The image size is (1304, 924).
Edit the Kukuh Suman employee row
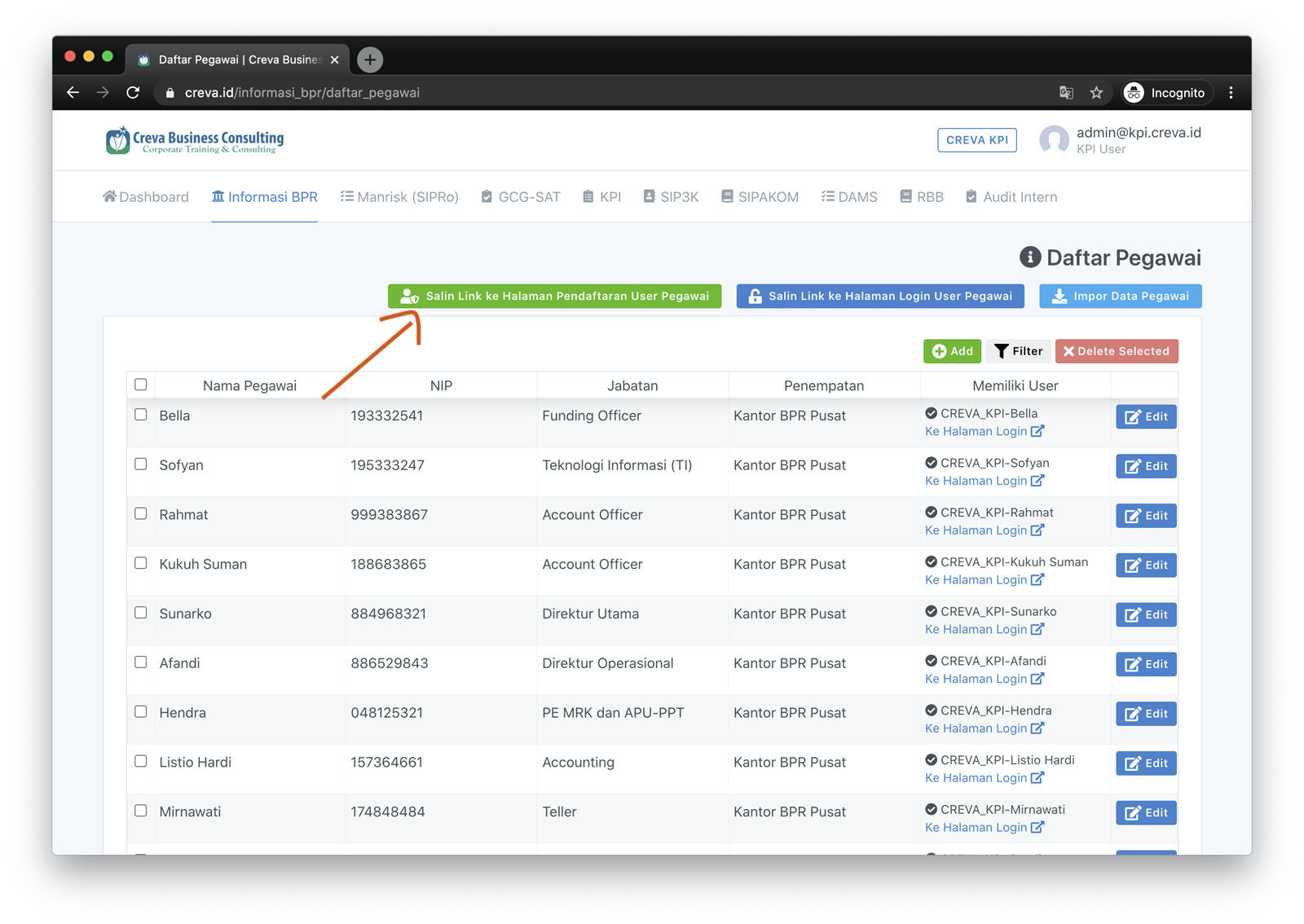[x=1146, y=565]
